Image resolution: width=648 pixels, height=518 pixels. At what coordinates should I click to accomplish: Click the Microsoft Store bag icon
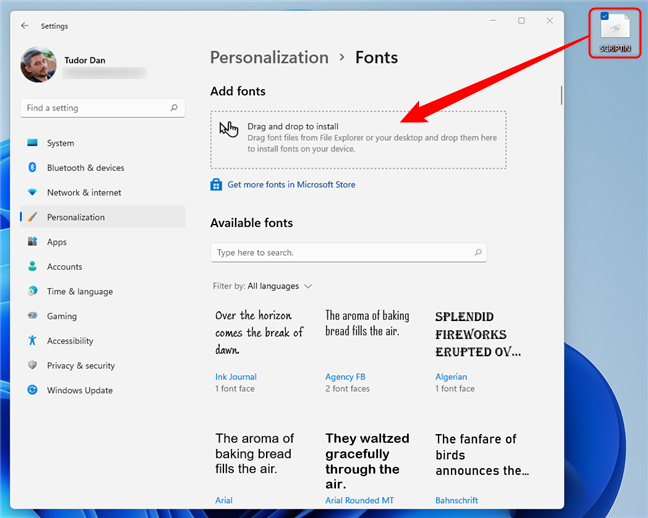click(216, 184)
